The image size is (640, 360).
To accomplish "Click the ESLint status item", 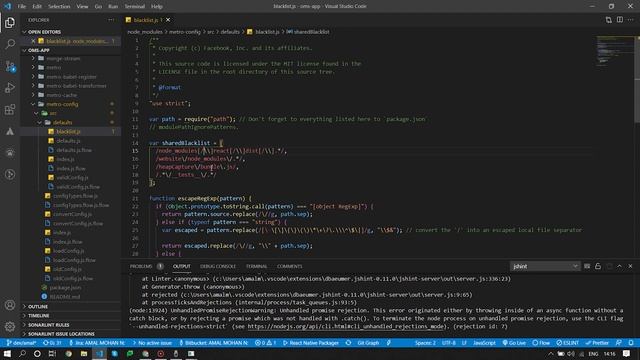I will point(567,343).
